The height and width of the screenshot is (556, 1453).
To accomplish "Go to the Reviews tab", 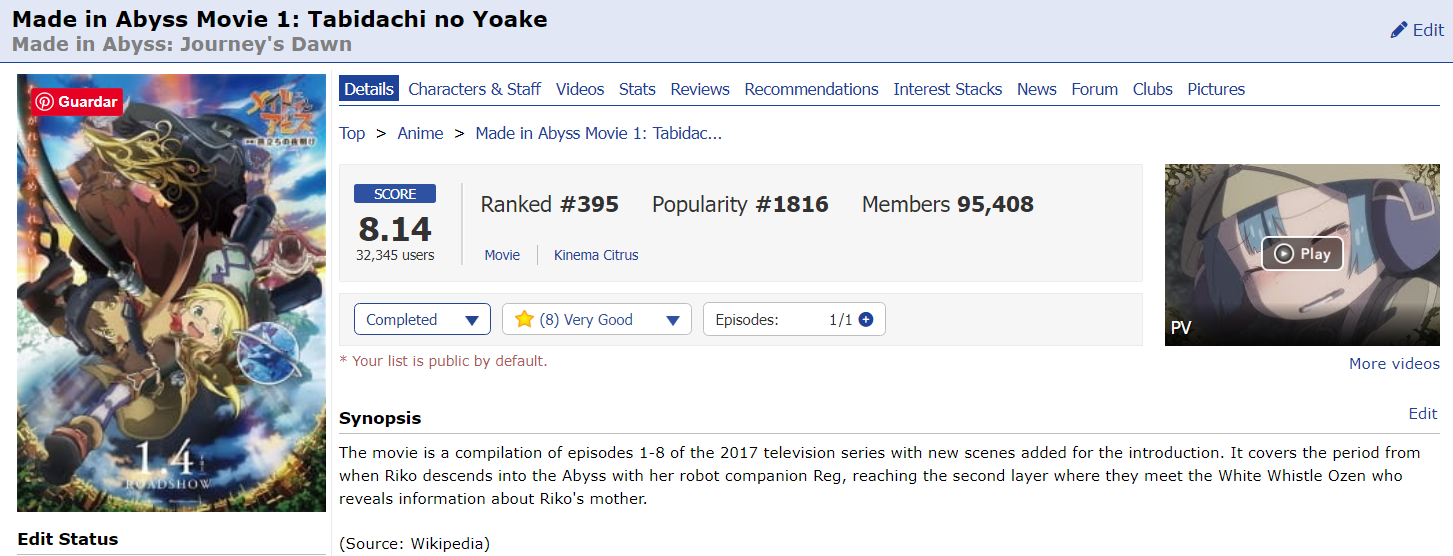I will pyautogui.click(x=700, y=89).
